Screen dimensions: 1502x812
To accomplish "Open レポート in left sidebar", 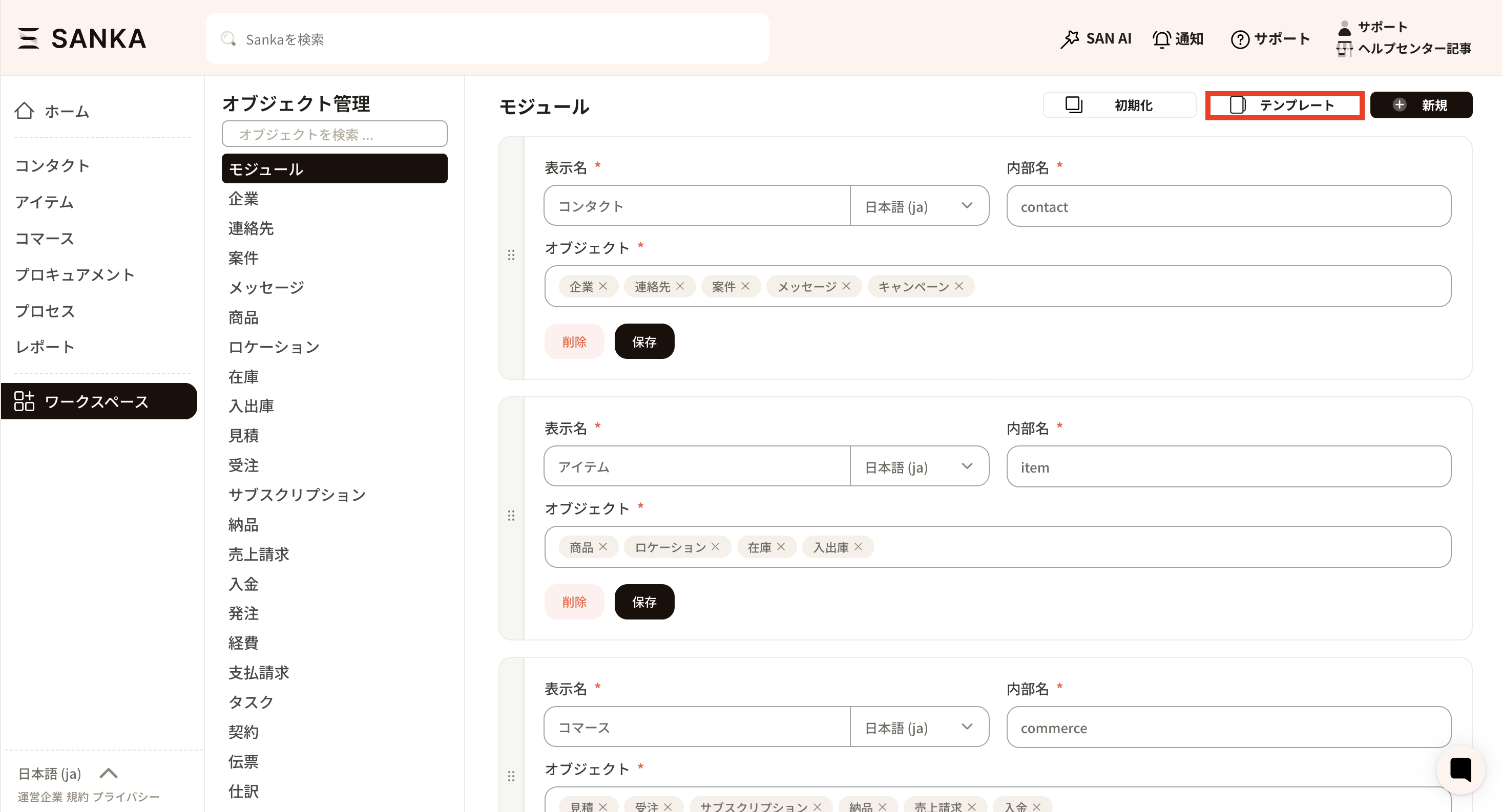I will click(x=45, y=347).
